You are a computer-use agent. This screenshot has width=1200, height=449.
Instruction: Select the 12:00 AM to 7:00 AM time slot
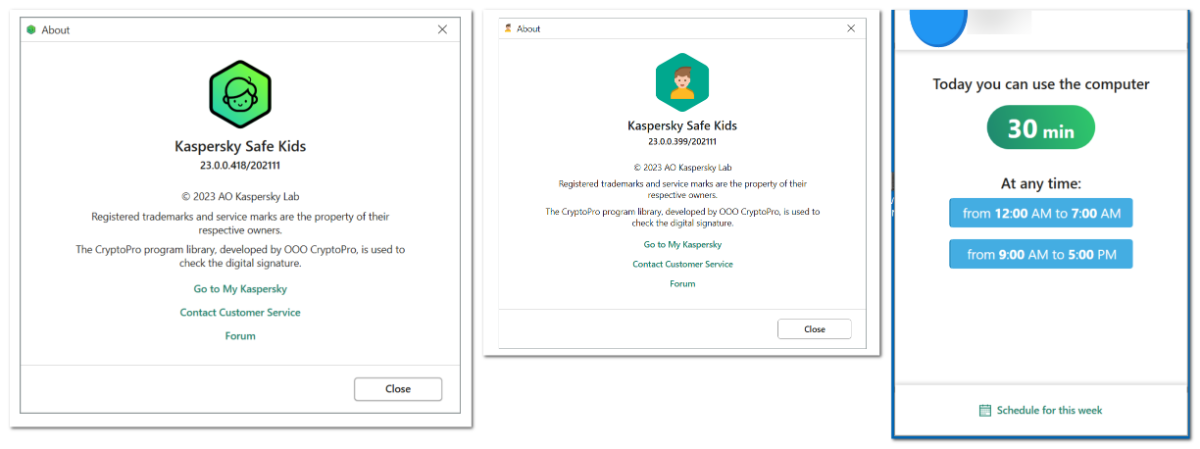click(x=1040, y=213)
